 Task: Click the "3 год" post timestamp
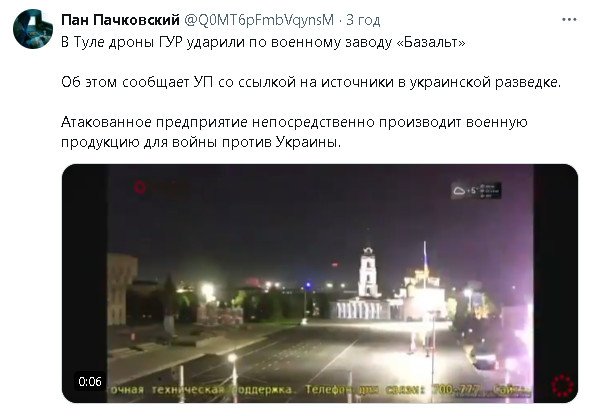click(x=363, y=20)
